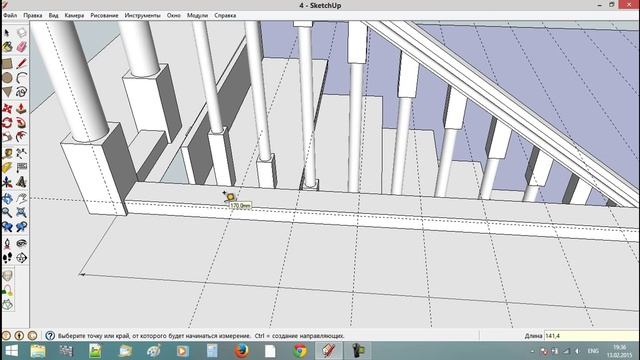640x360 pixels.
Task: Open the Справка menu
Action: tap(225, 16)
